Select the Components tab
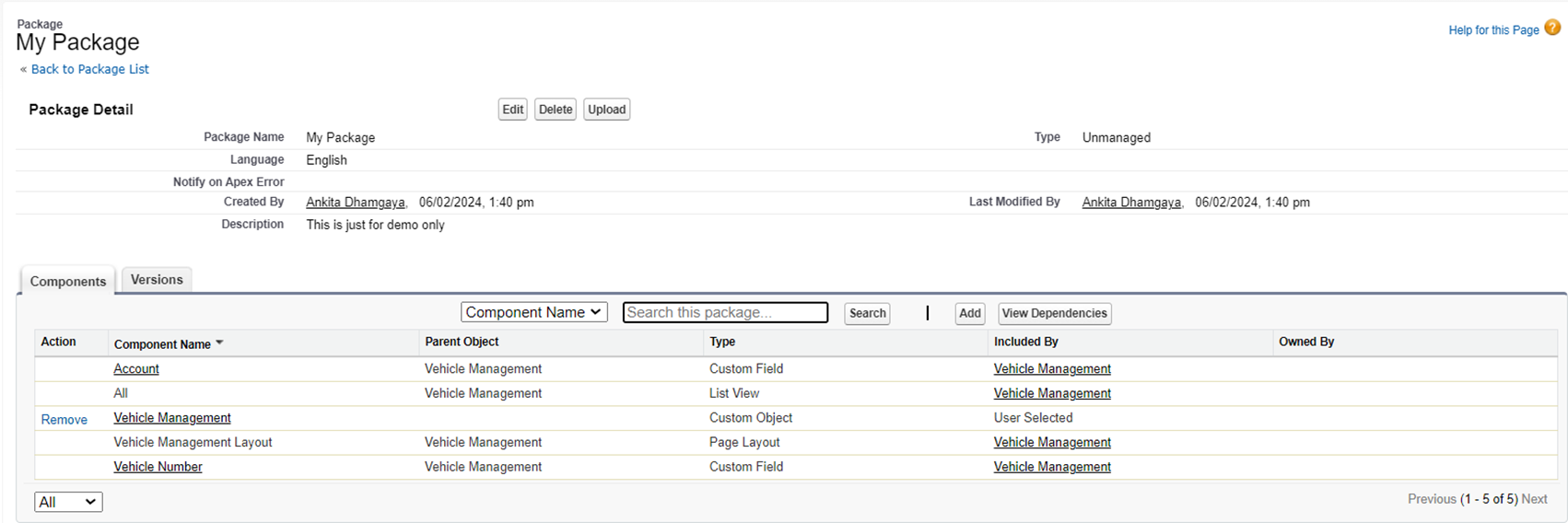The image size is (1568, 523). pyautogui.click(x=68, y=282)
